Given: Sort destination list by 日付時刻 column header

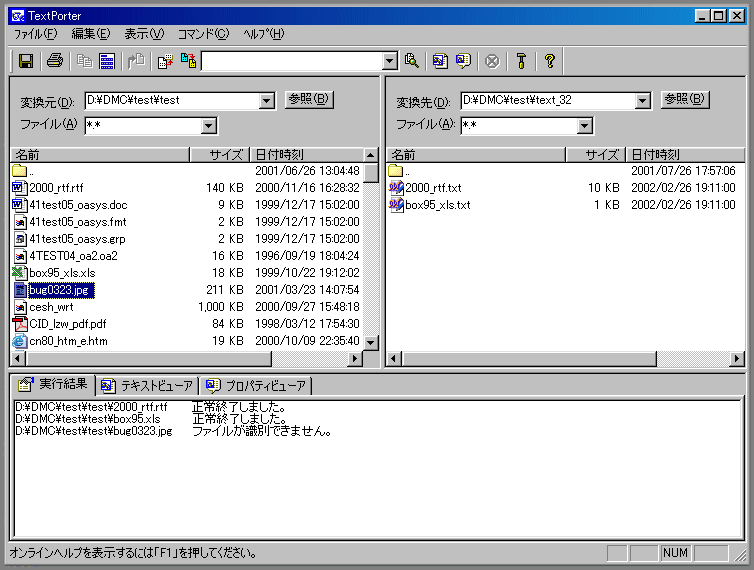Looking at the screenshot, I should [x=686, y=155].
